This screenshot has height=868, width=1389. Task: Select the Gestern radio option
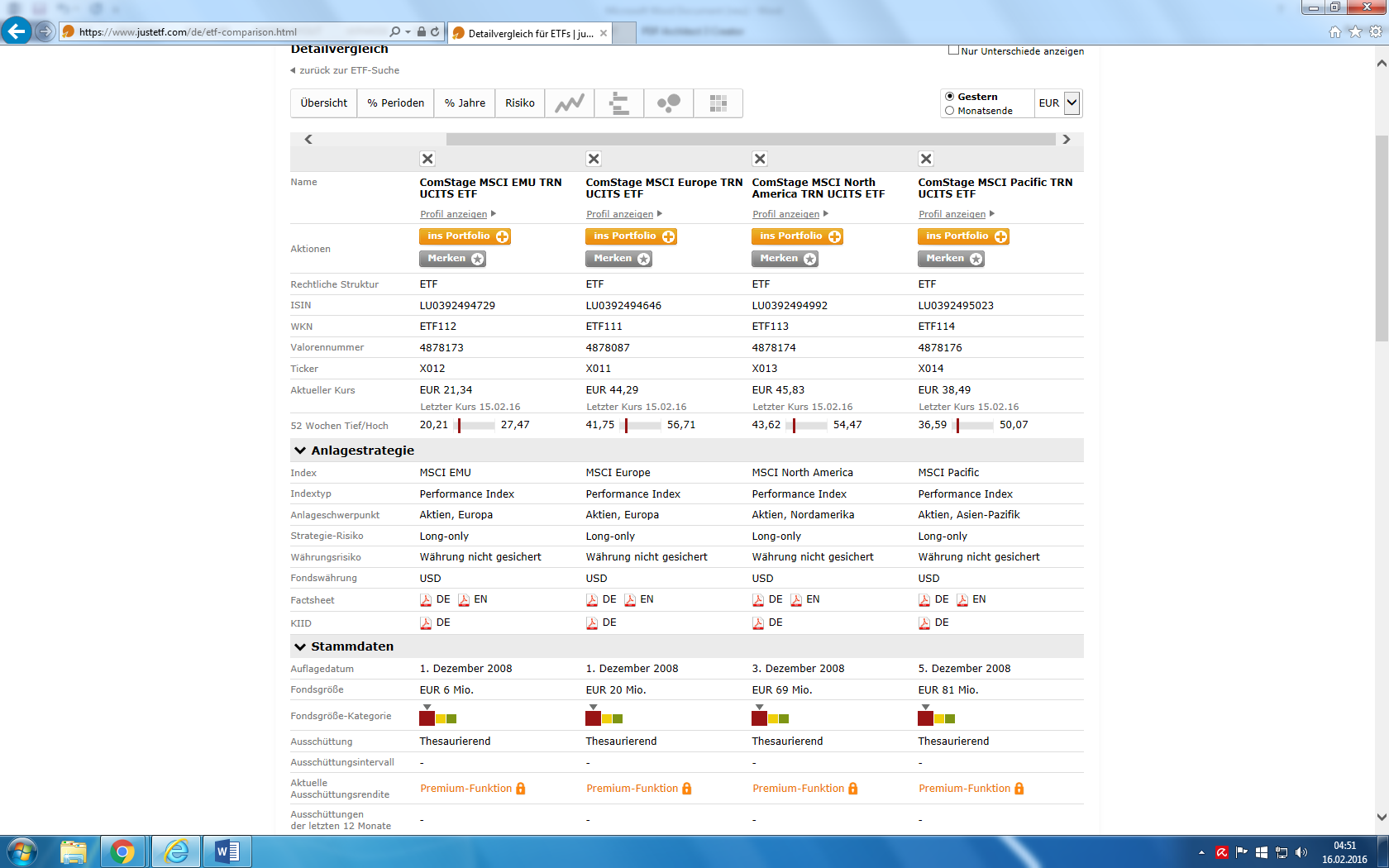[x=950, y=97]
